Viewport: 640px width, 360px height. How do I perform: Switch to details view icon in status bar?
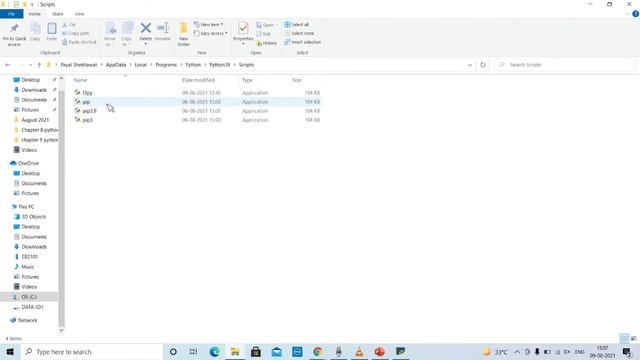(624, 338)
